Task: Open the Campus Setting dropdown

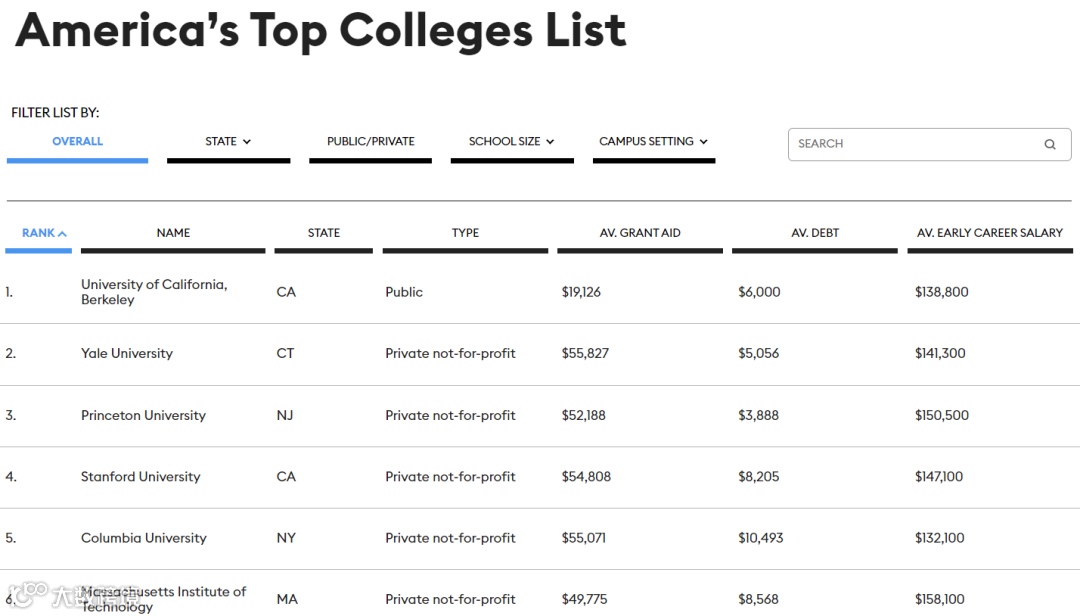Action: point(653,142)
